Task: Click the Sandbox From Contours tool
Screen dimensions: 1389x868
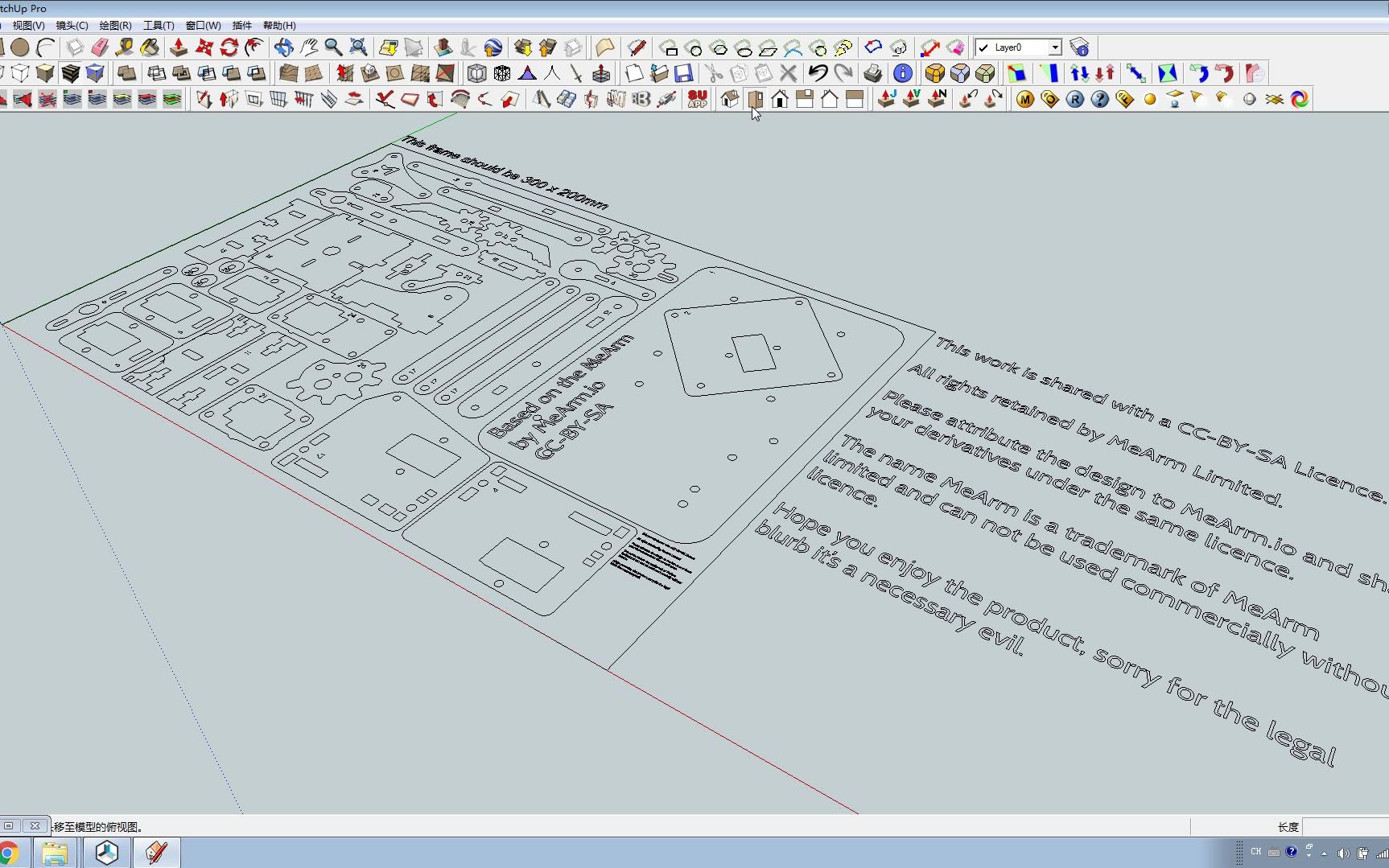Action: [x=289, y=73]
